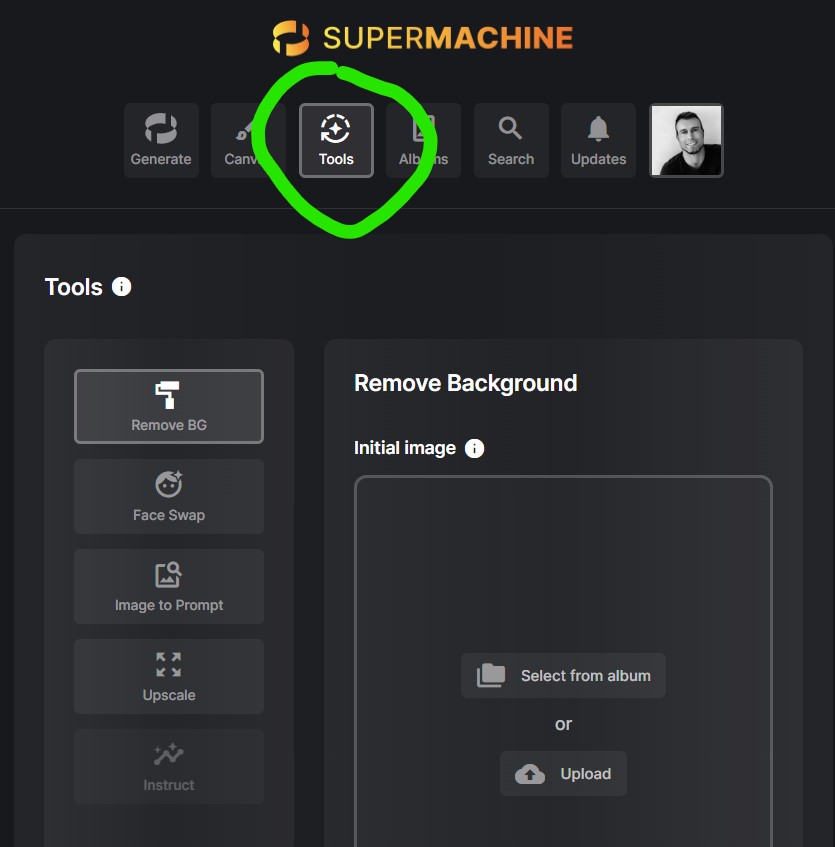Open the profile picture menu
The image size is (835, 847).
pos(686,140)
